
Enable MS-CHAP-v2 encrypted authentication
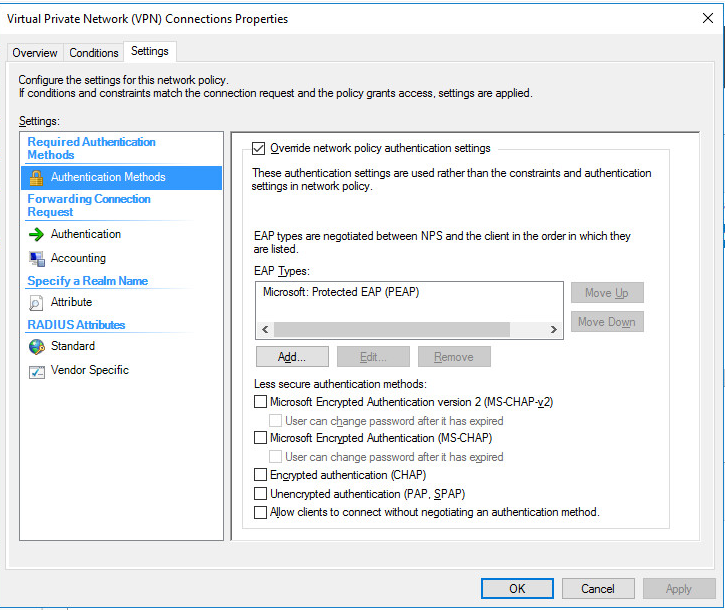[261, 402]
